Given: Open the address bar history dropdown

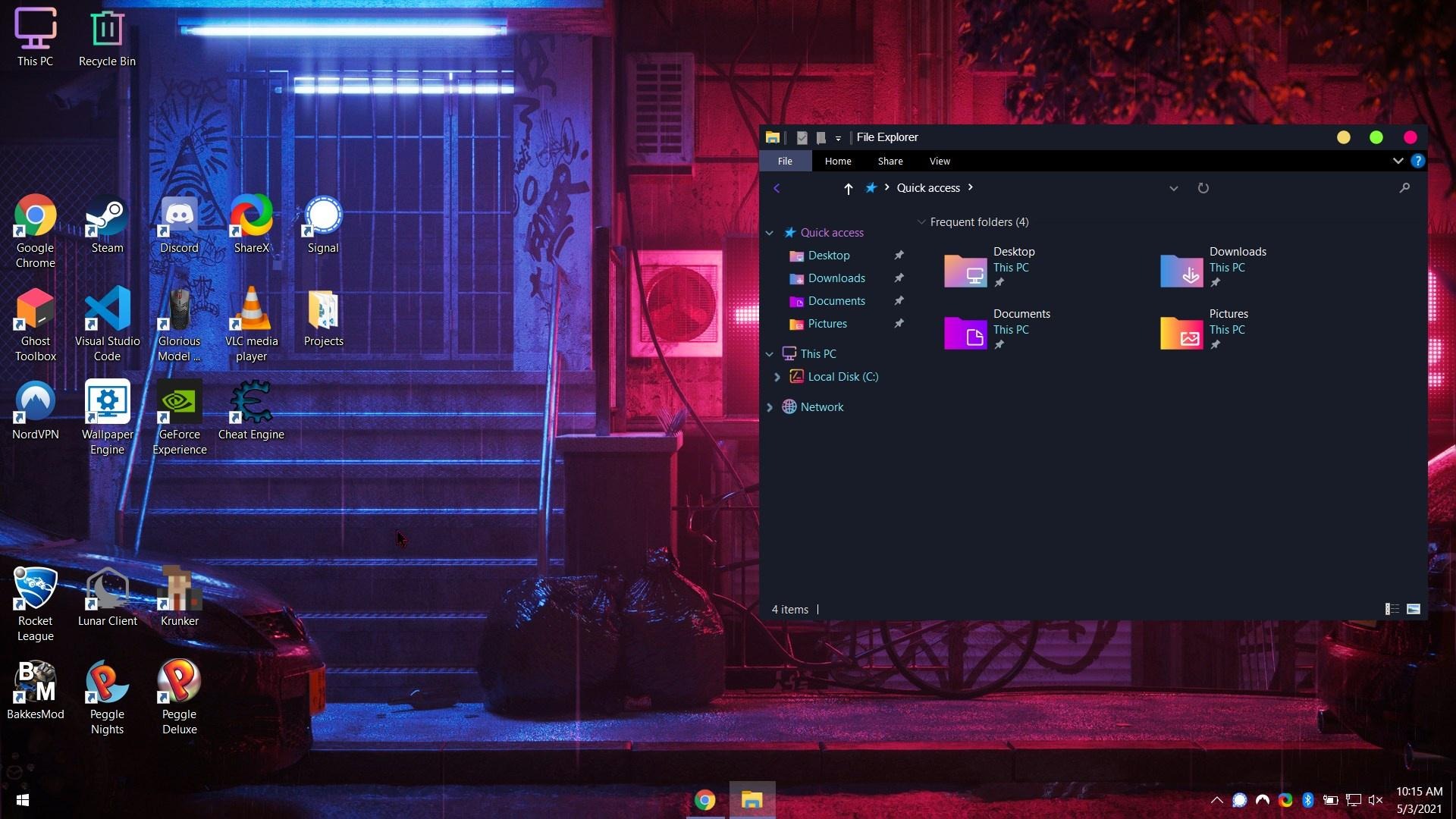Looking at the screenshot, I should [1173, 188].
